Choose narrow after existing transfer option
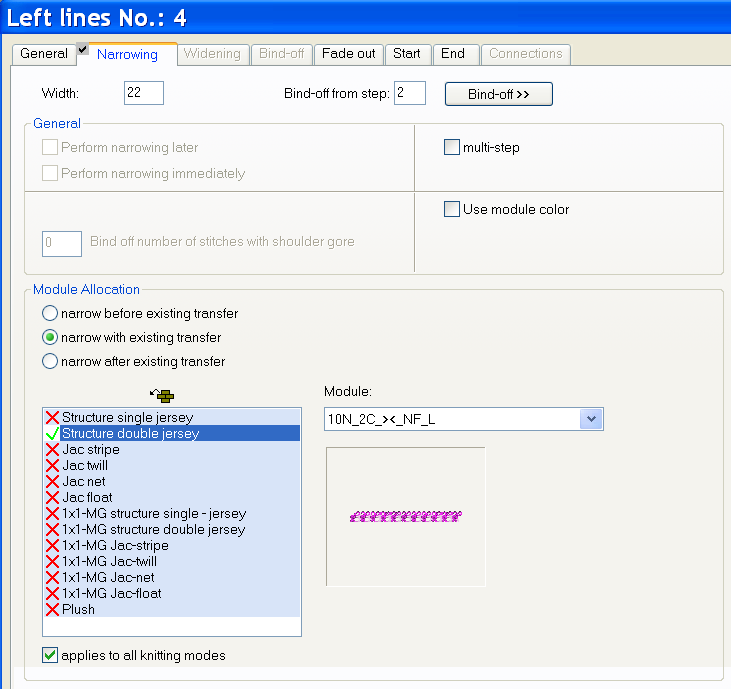This screenshot has height=689, width=731. [50, 362]
